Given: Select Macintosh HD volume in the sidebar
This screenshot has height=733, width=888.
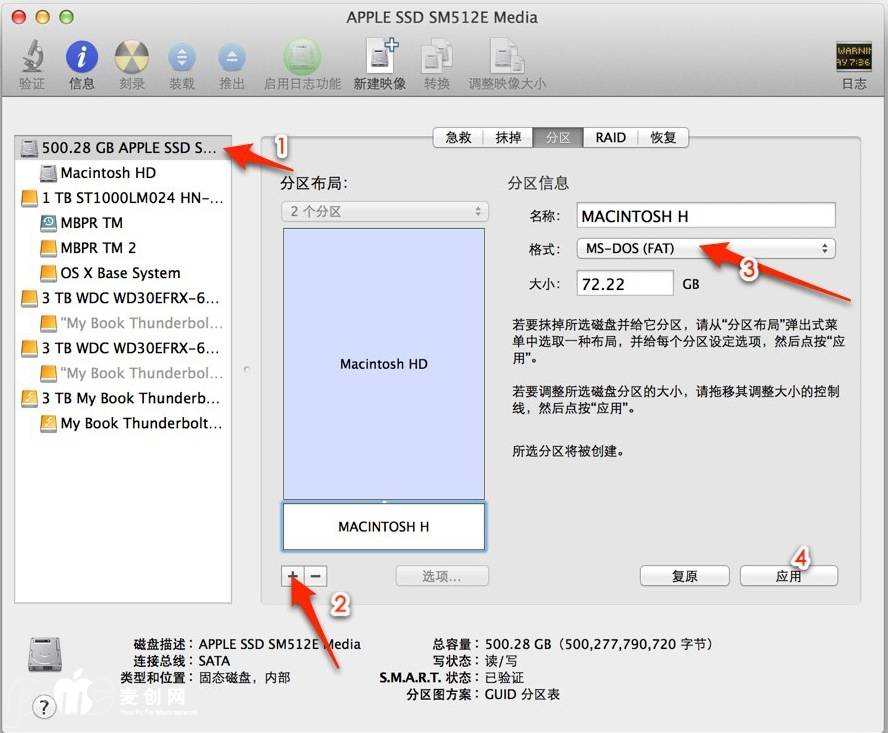Looking at the screenshot, I should point(108,173).
